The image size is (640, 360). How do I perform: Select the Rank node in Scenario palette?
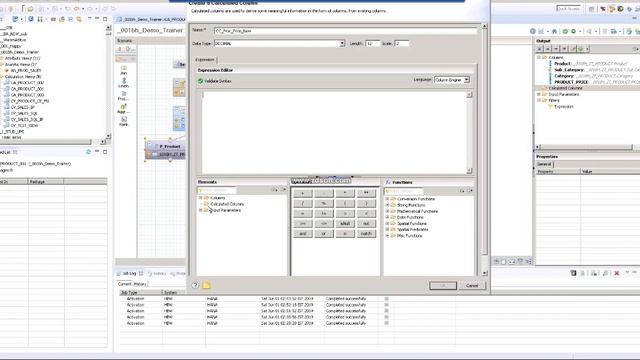[x=124, y=121]
